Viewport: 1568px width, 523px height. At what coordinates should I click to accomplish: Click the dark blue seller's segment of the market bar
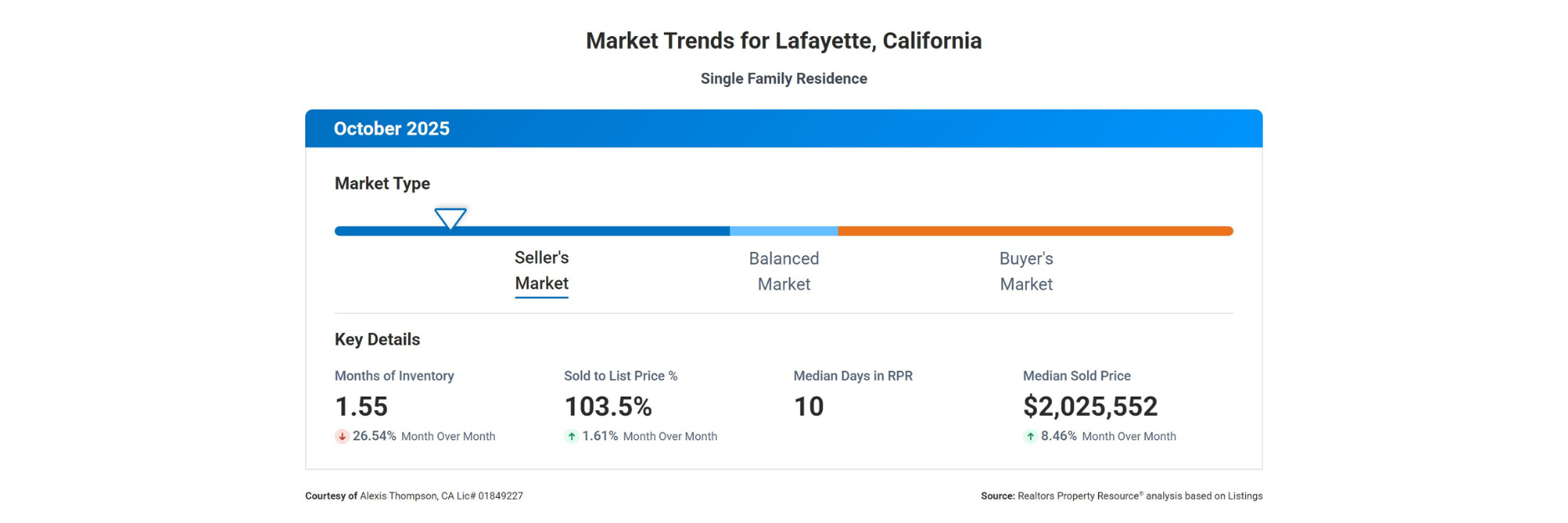coord(585,231)
